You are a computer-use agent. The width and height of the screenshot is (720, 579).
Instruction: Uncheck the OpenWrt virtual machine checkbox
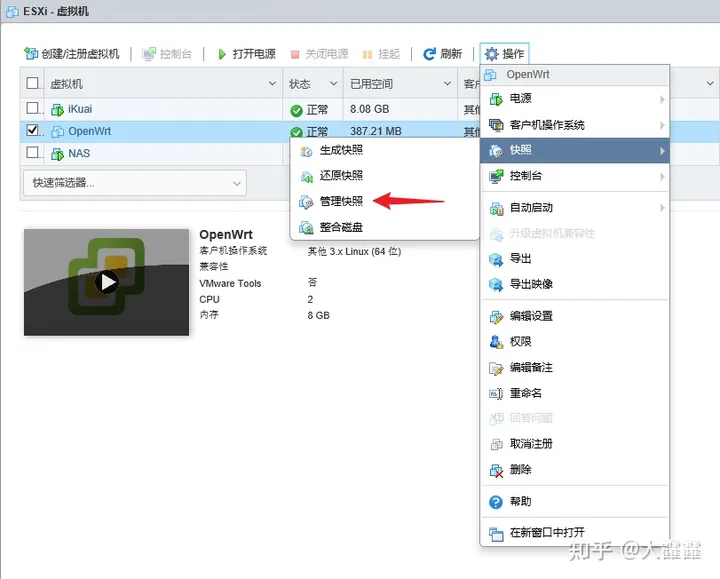(33, 131)
